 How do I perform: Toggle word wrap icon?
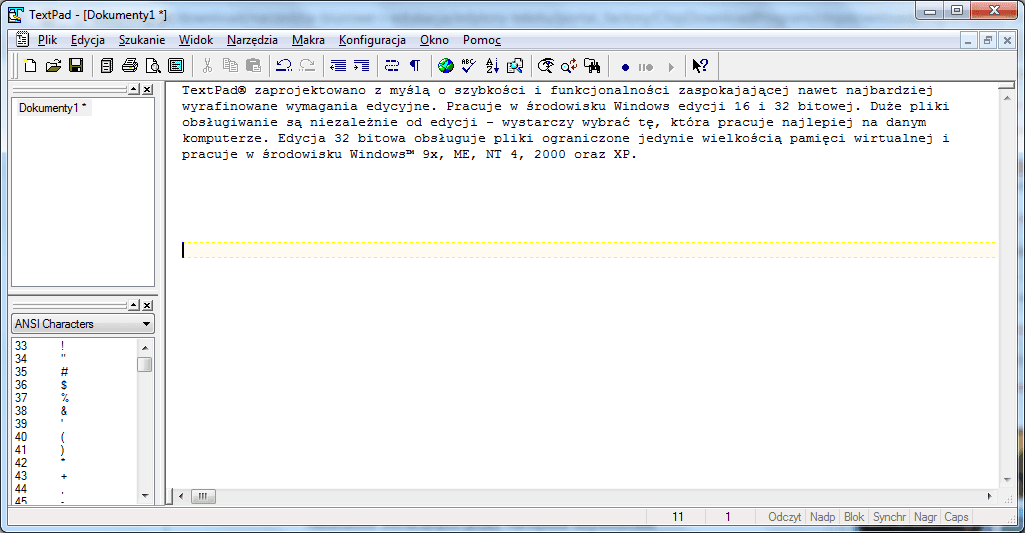click(392, 65)
